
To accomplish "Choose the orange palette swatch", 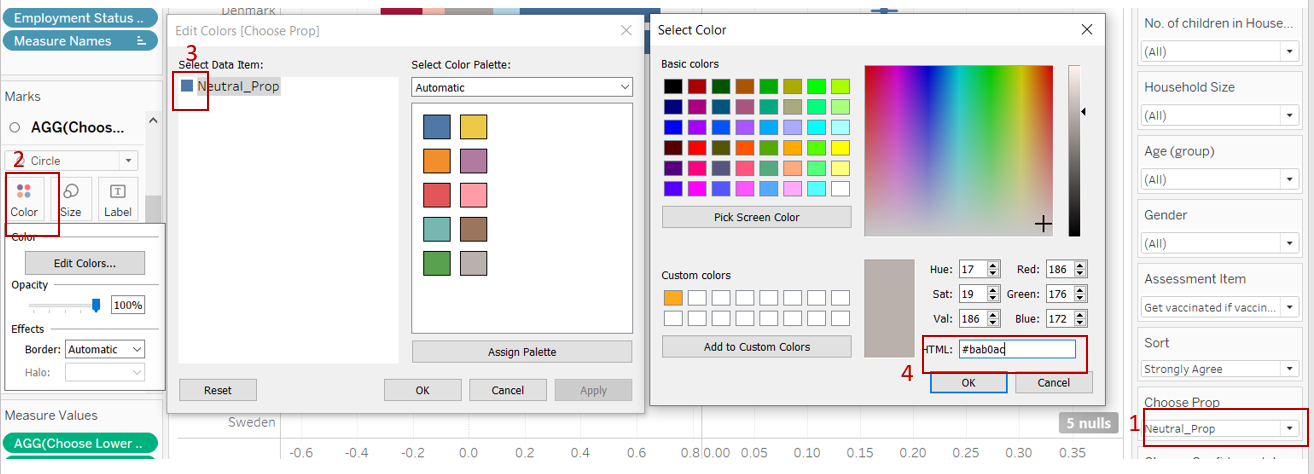I will click(436, 161).
